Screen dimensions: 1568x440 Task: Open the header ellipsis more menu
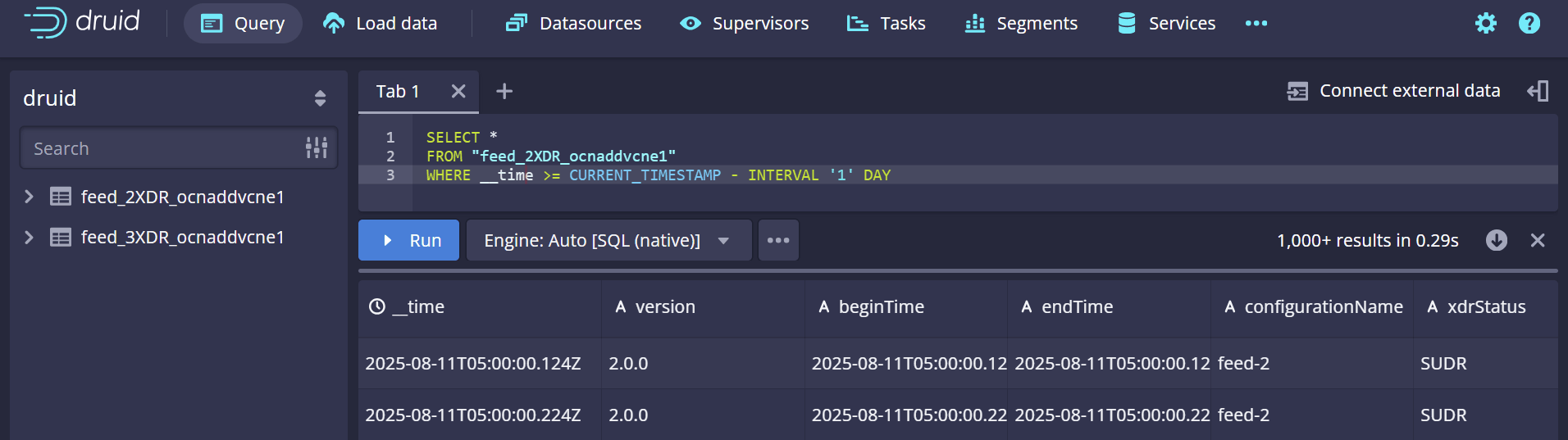[1256, 24]
